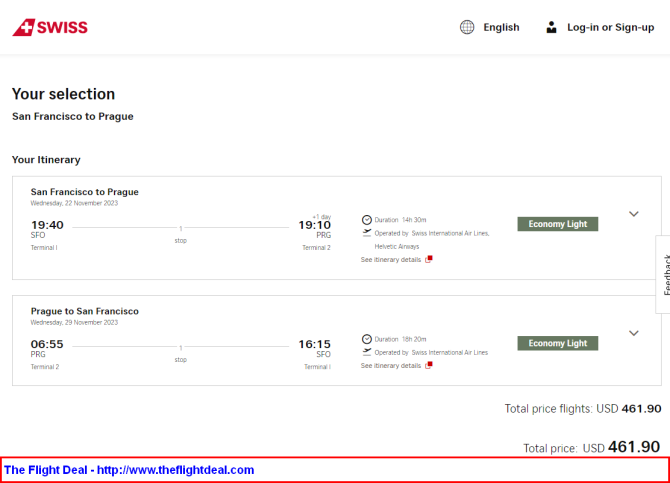
Task: Click Terminal 2 under outbound PRG arrival
Action: point(316,247)
